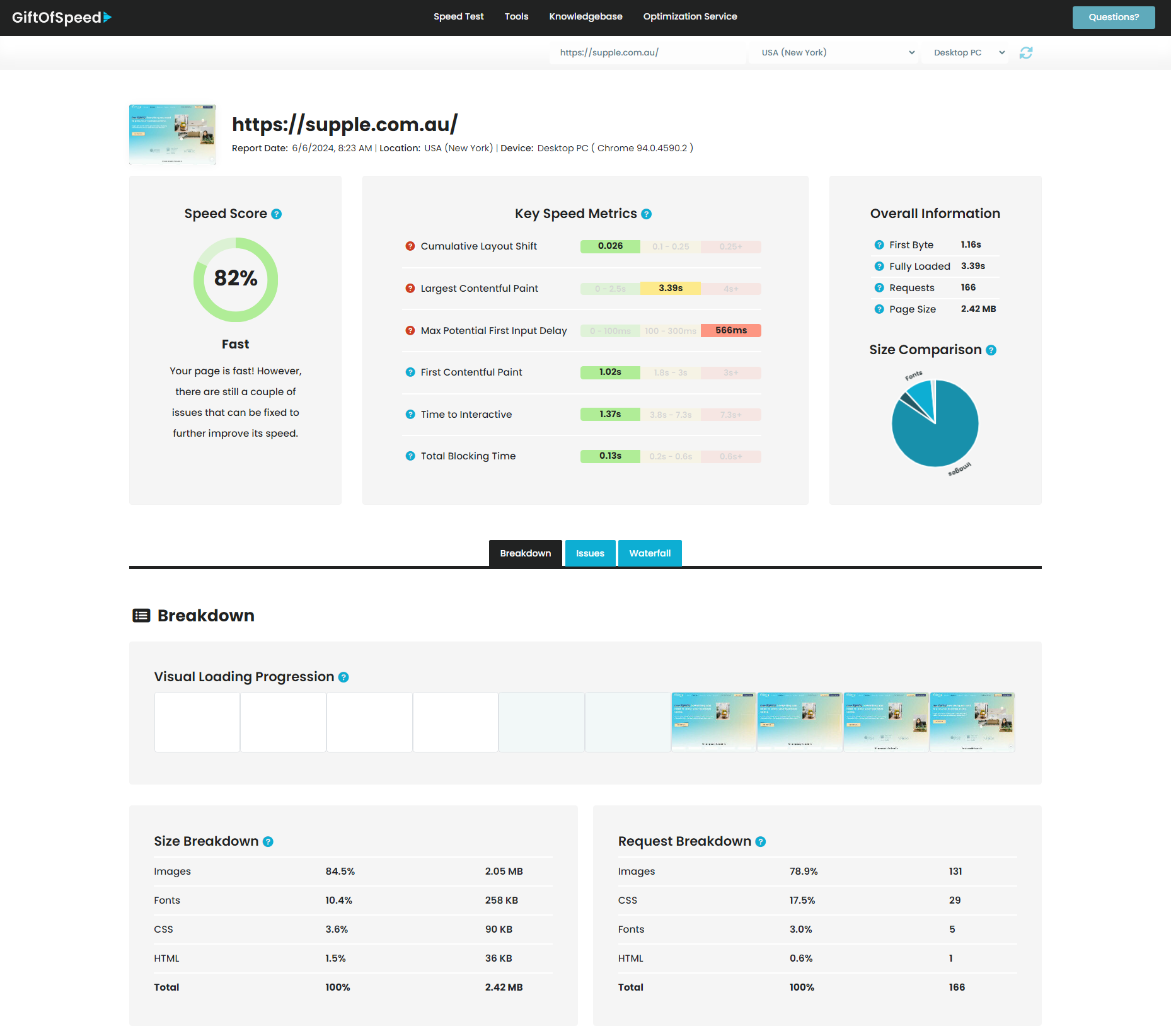1171x1036 pixels.
Task: Click the Cumulative Layout Shift label
Action: [479, 246]
